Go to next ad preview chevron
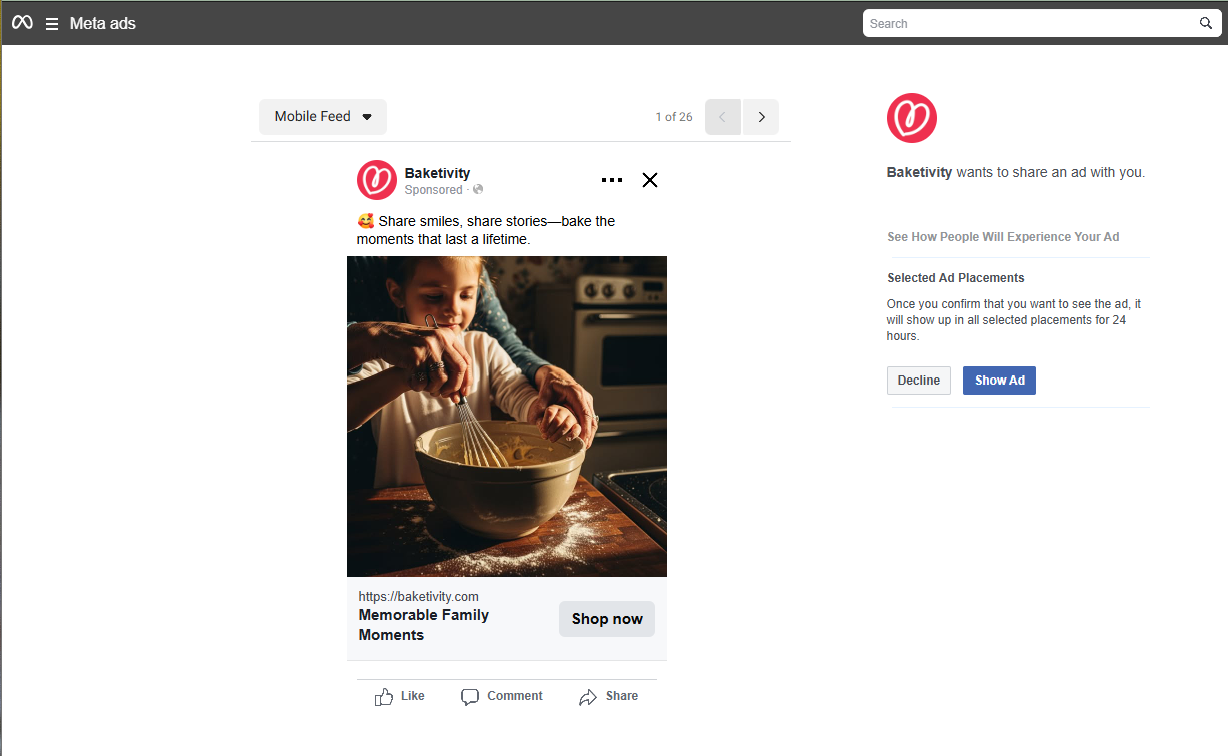This screenshot has height=756, width=1228. pyautogui.click(x=761, y=117)
